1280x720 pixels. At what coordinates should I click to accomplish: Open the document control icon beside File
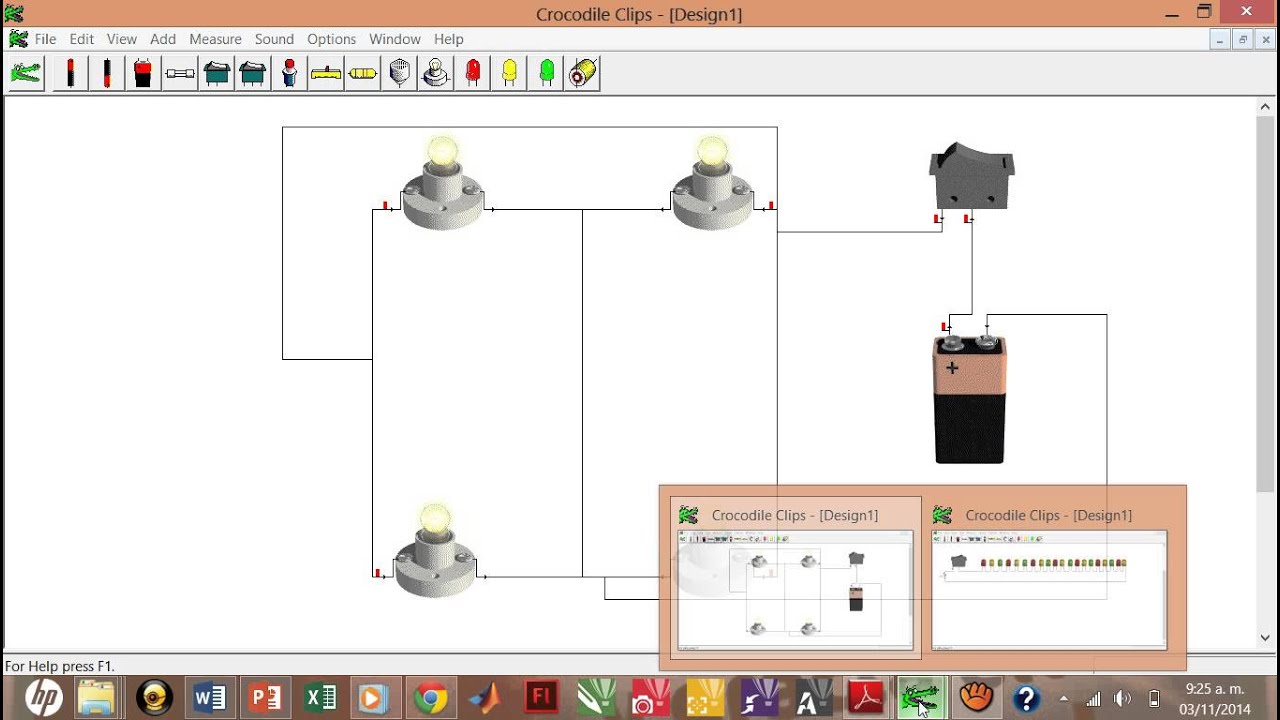[x=18, y=39]
